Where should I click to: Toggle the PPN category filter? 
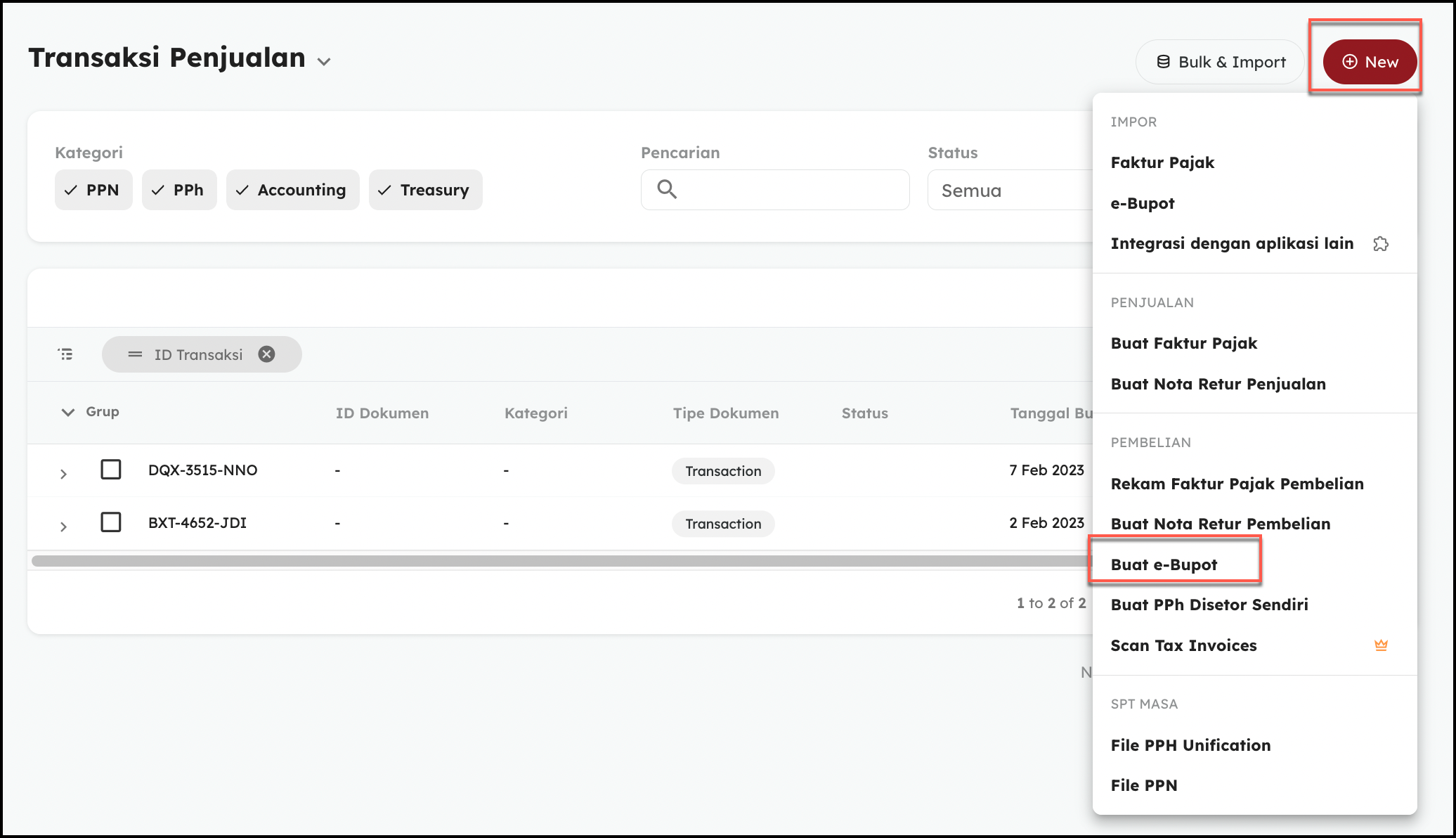93,190
